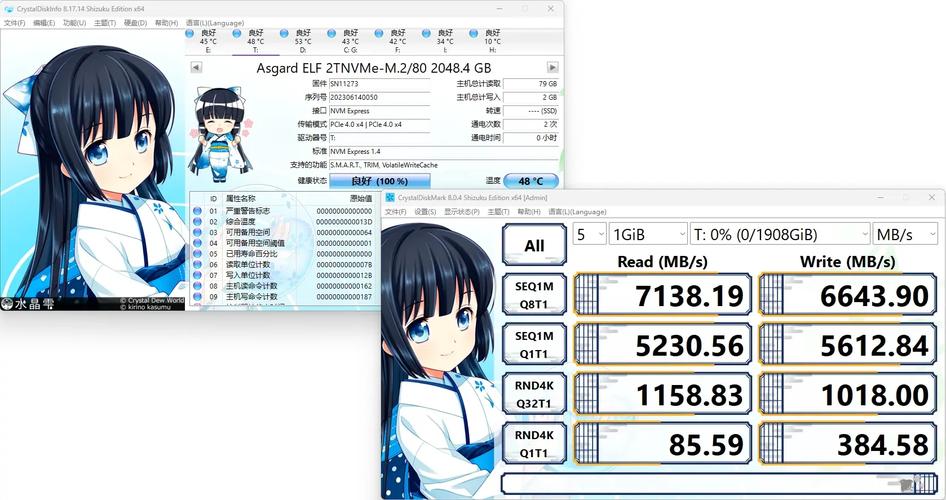This screenshot has height=500, width=946.
Task: Click CrystalDiskInfo title bar app icon
Action: click(x=8, y=9)
